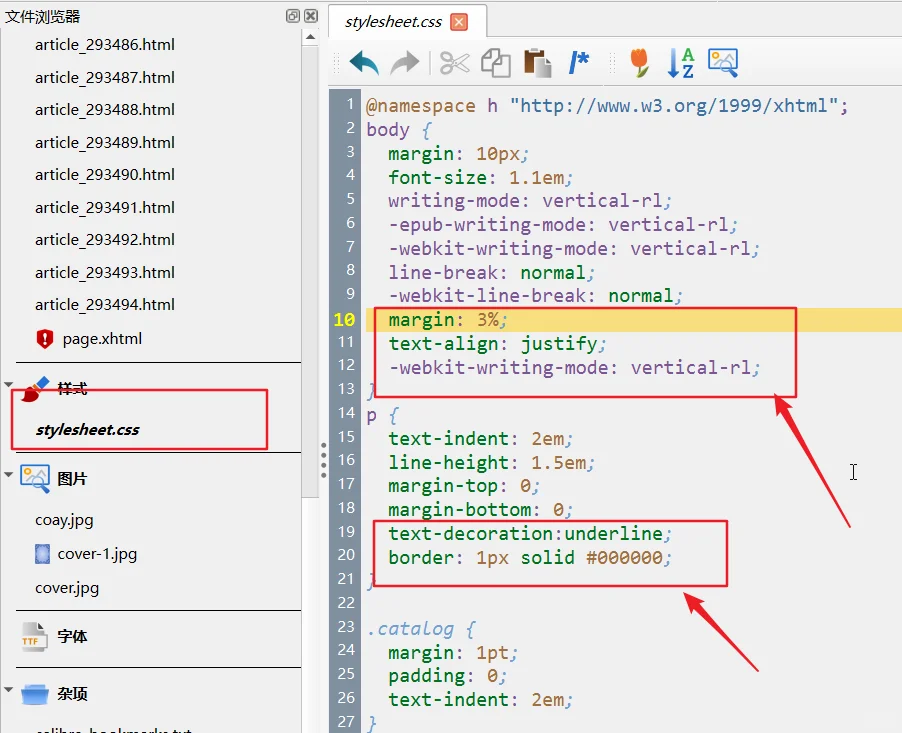The image size is (902, 733).
Task: Click the 杂项 category label
Action: 72,694
